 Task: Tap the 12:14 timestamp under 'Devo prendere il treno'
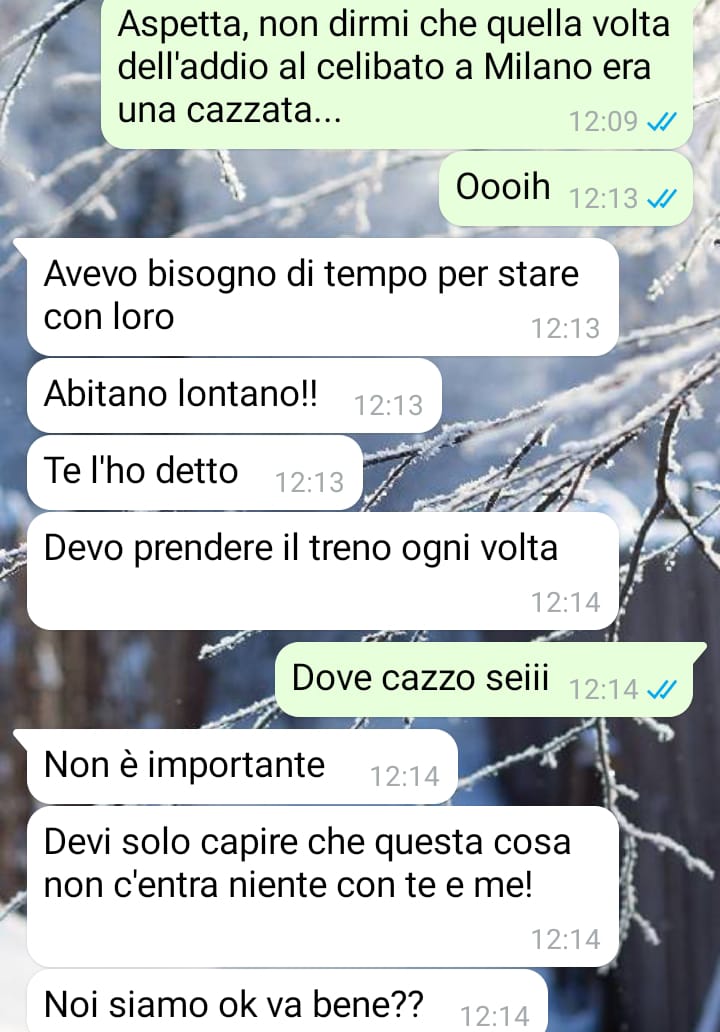click(565, 602)
